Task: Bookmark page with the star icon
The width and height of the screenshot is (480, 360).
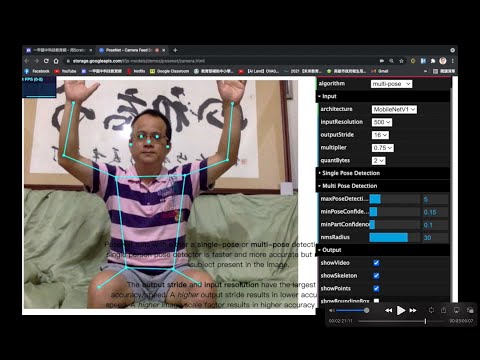Action: [x=401, y=61]
